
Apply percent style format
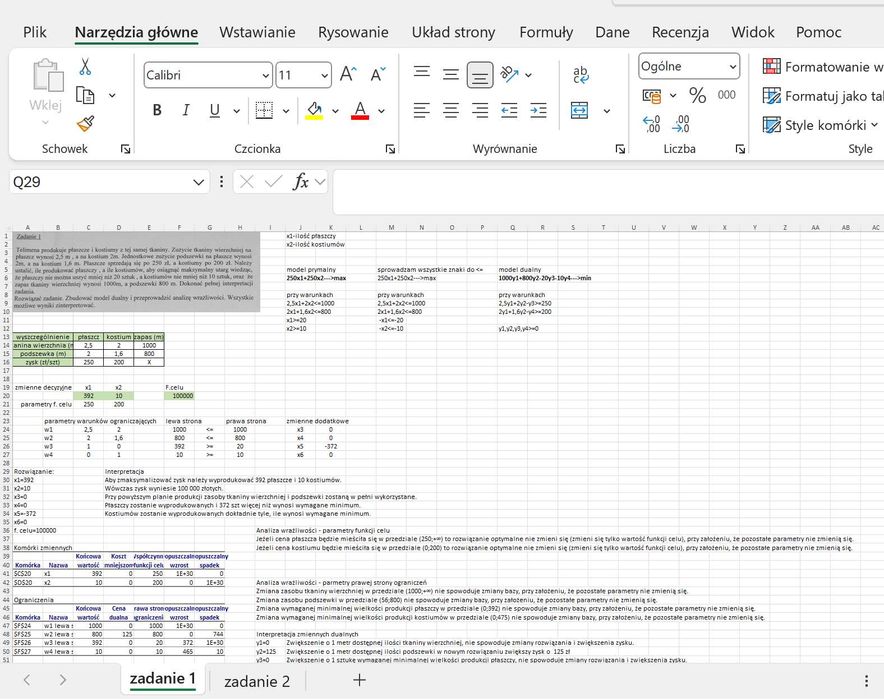(x=697, y=95)
